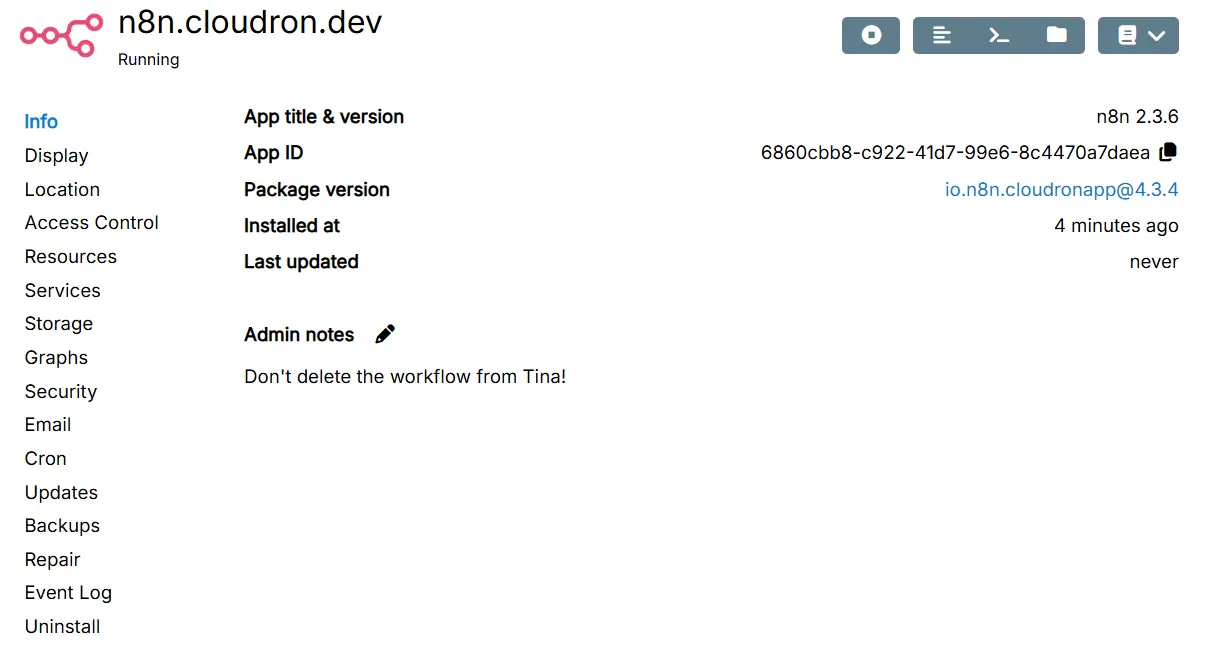Launch the web terminal
Image resolution: width=1208 pixels, height=664 pixels.
[999, 35]
